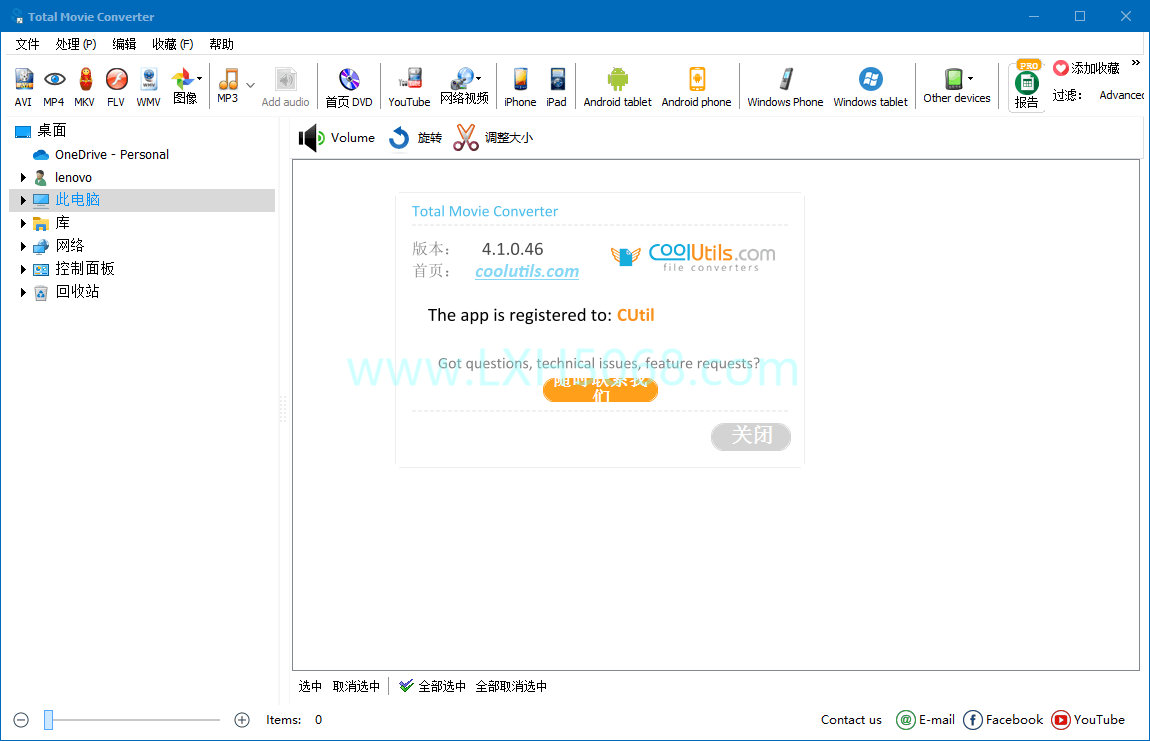
Task: Click 调整大小 resize scissors tool
Action: coord(494,137)
